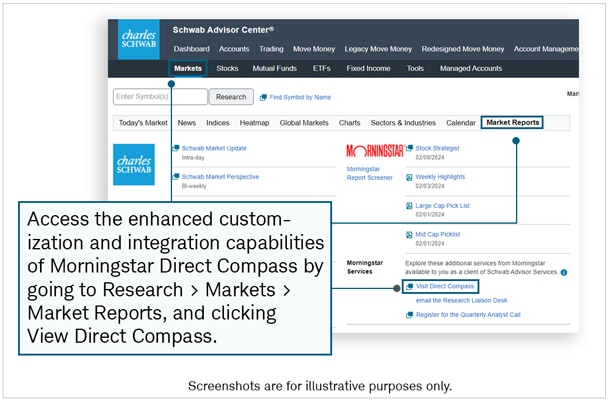Click the Research button
Screen dimensions: 608x401
tap(231, 97)
